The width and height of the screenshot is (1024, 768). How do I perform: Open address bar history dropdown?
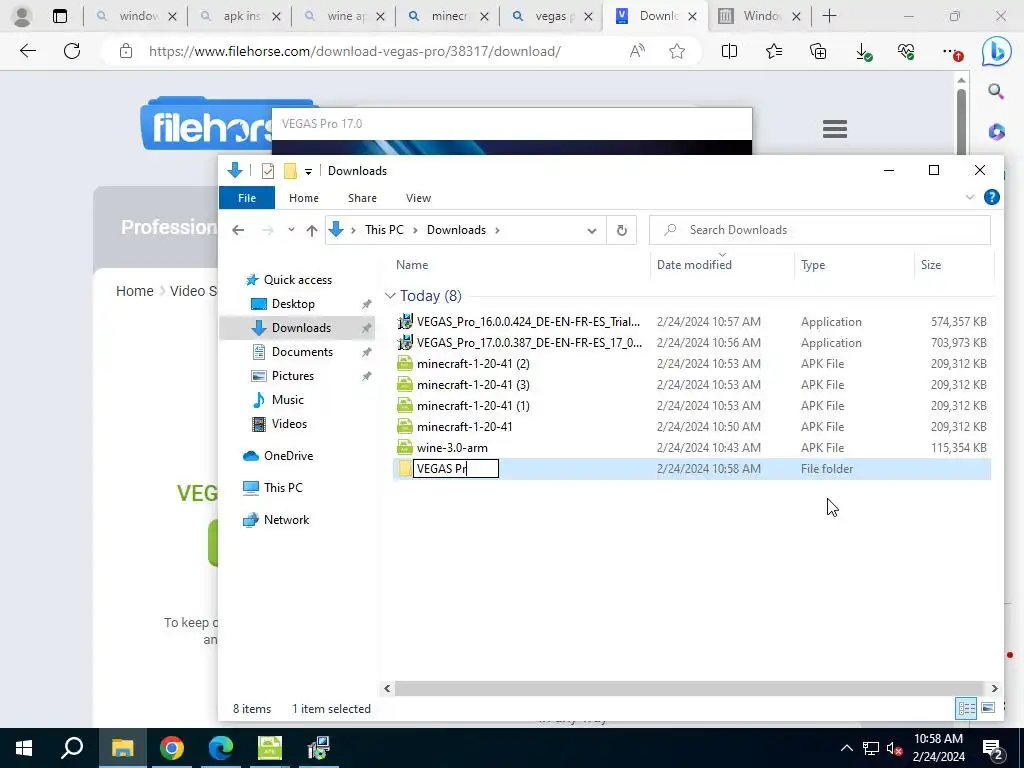pyautogui.click(x=592, y=231)
